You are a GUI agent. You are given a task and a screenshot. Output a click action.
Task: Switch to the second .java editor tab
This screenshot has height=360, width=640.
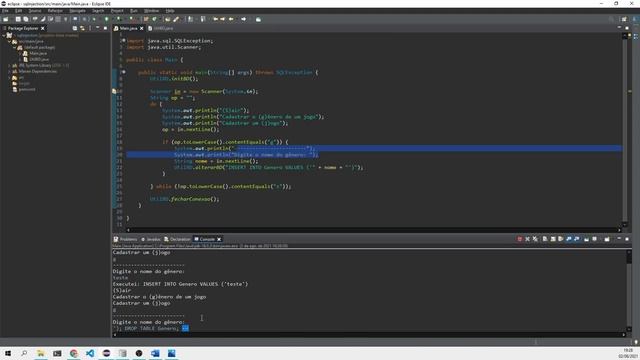[161, 28]
